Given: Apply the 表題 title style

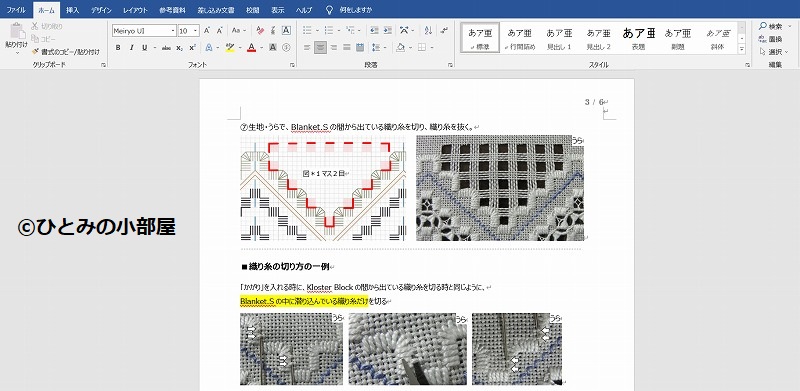Looking at the screenshot, I should tap(638, 38).
